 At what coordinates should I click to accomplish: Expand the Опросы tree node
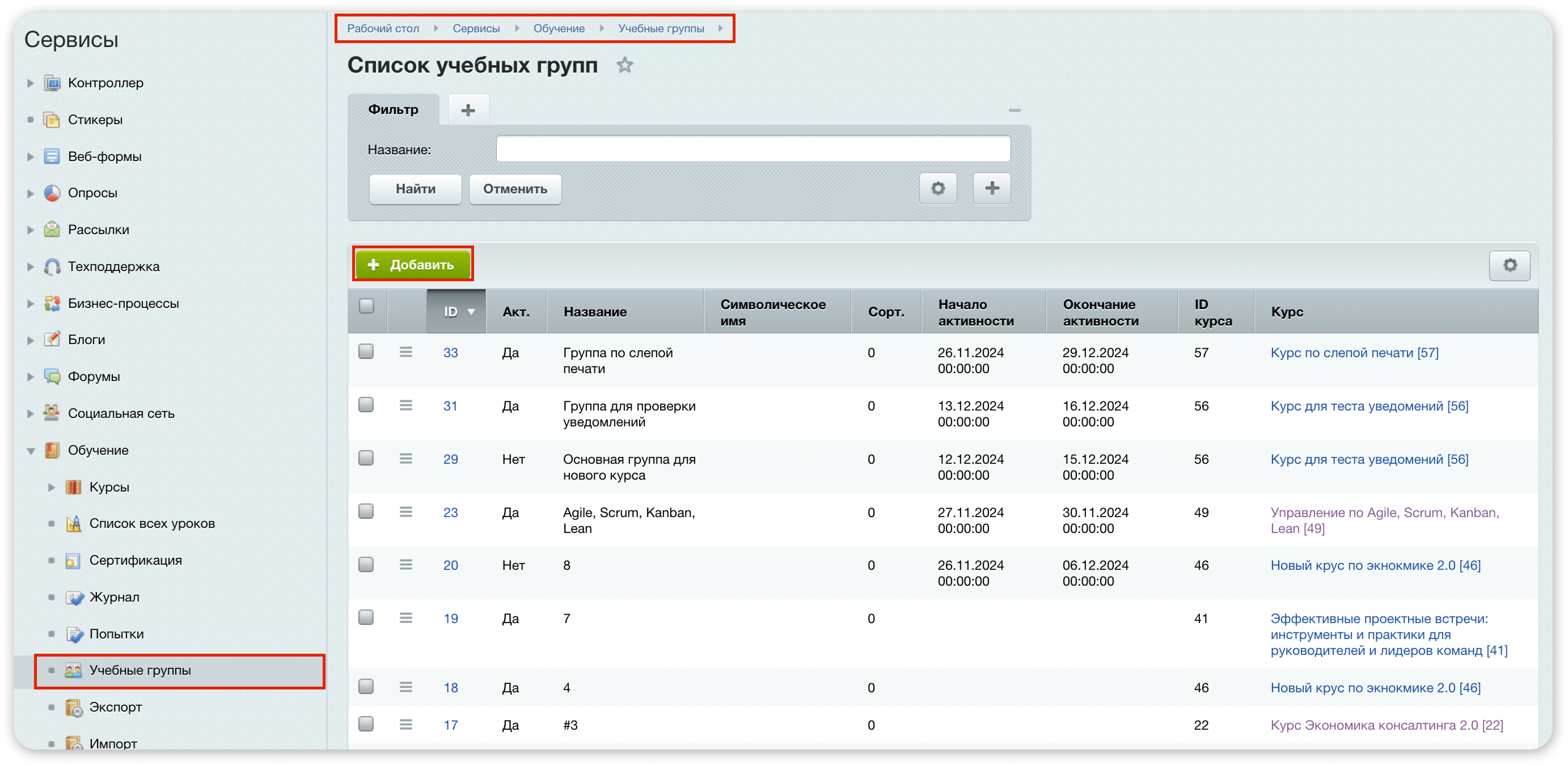[30, 193]
